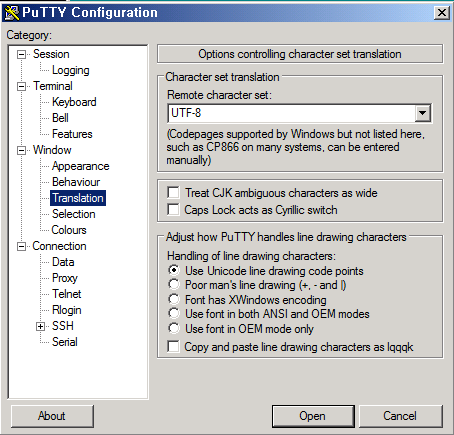Open Features settings category
454x435 pixels.
[x=72, y=134]
